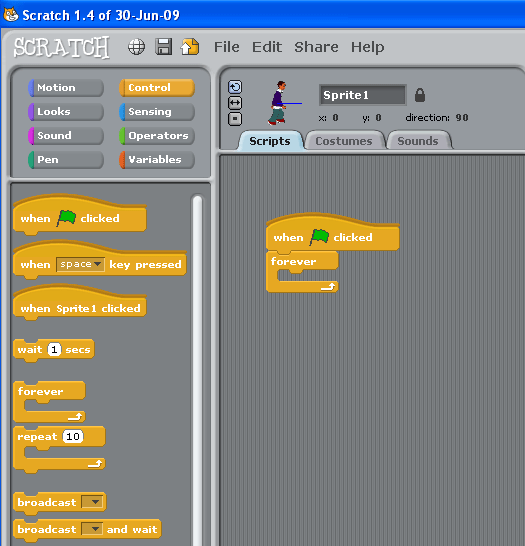
Task: Click the 'Scratch 1.4 of 30-Jun-09' title
Action: (x=101, y=15)
